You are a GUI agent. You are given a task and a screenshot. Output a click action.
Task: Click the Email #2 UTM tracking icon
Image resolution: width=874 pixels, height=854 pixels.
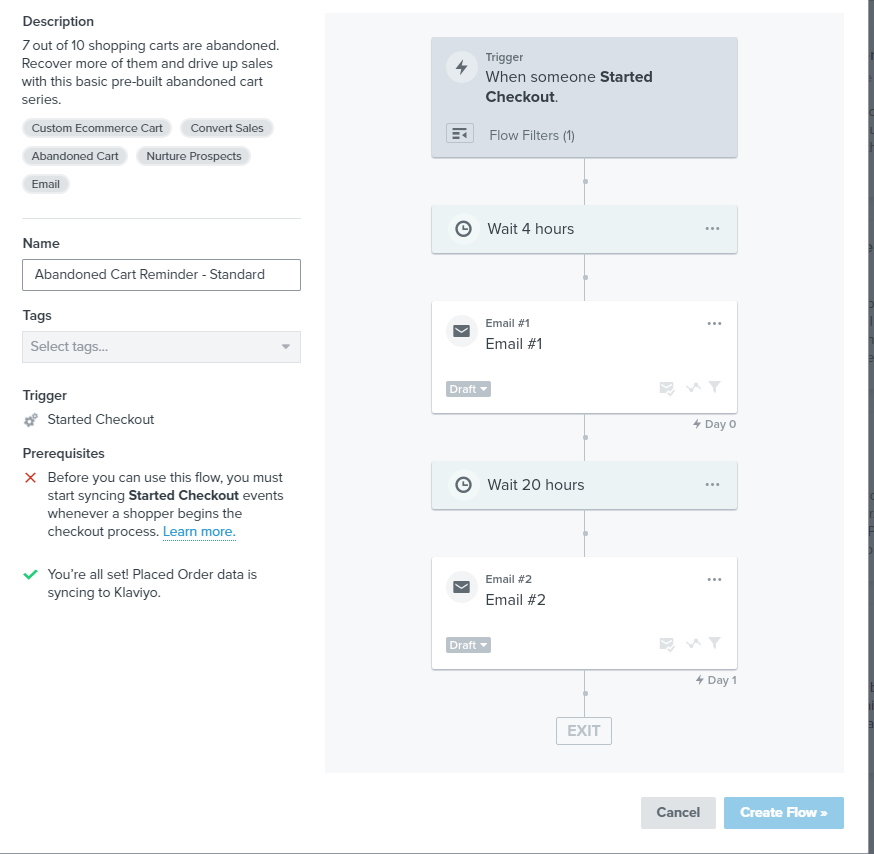point(693,643)
